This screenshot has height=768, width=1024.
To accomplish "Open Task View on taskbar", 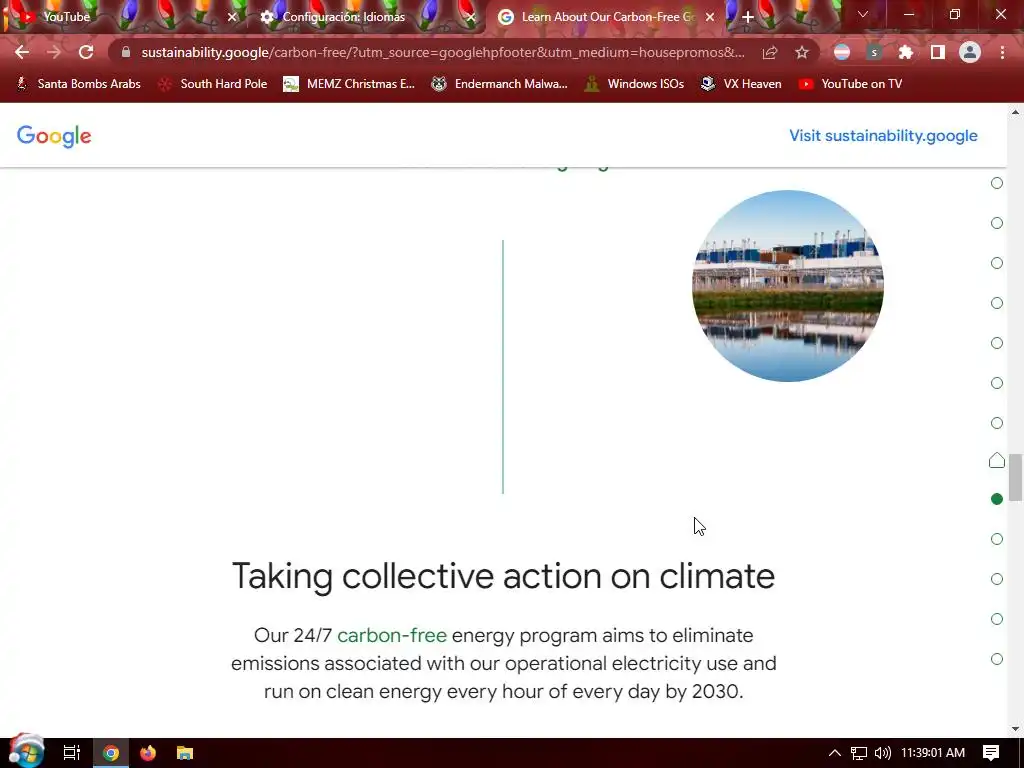I will (71, 753).
